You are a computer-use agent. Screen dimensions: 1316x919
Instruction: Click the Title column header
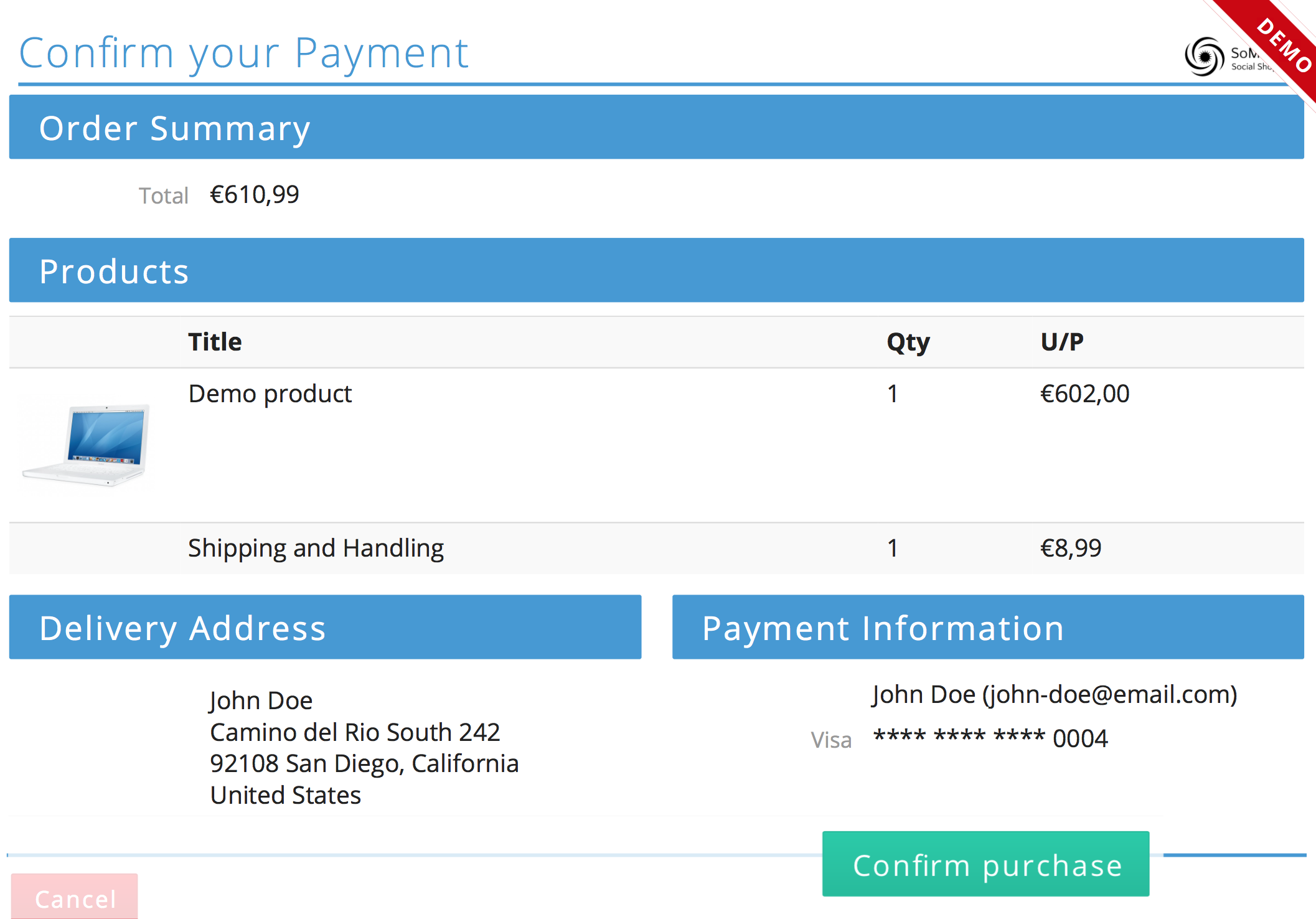coord(215,342)
